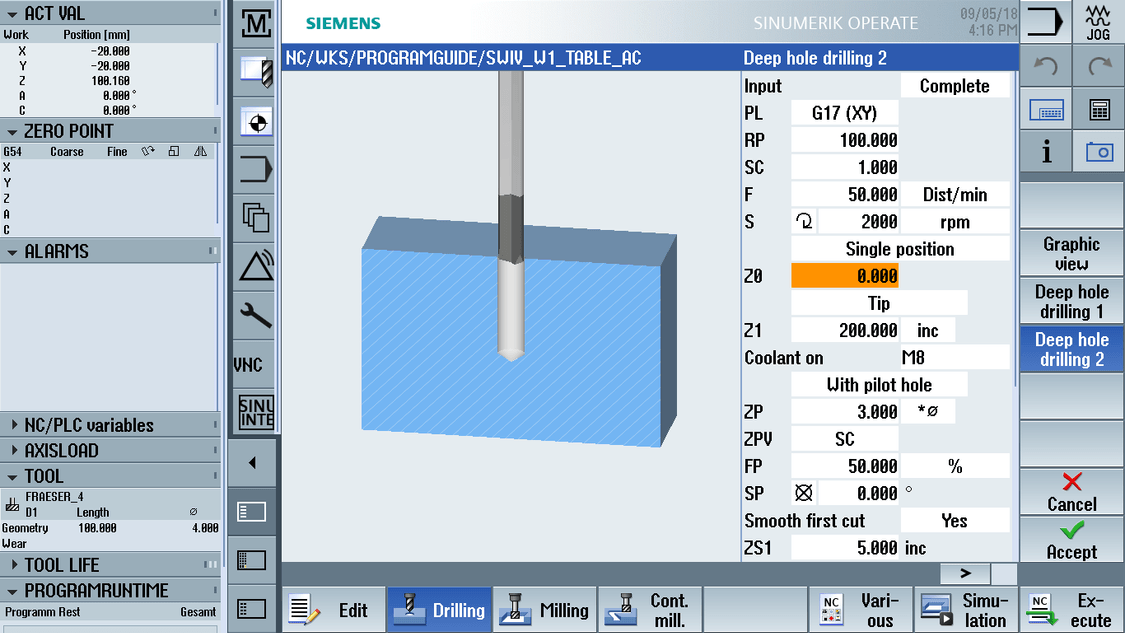Viewport: 1125px width, 633px height.
Task: Open the diagnostics alarm triangle icon
Action: [x=255, y=266]
